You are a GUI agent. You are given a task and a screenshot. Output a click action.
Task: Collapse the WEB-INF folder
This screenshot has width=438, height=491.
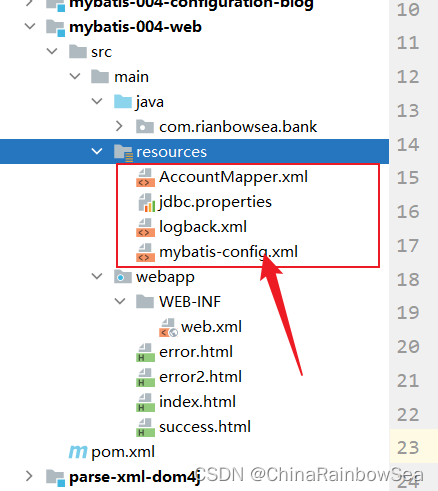[120, 302]
